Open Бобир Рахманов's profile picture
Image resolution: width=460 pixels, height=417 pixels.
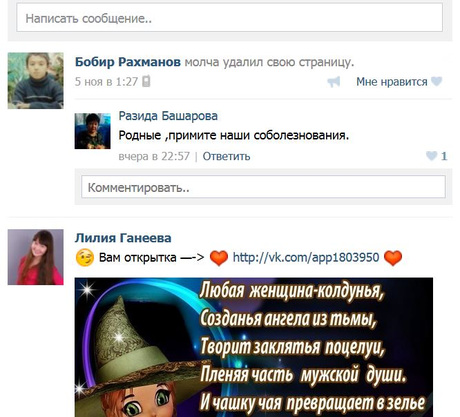point(36,81)
